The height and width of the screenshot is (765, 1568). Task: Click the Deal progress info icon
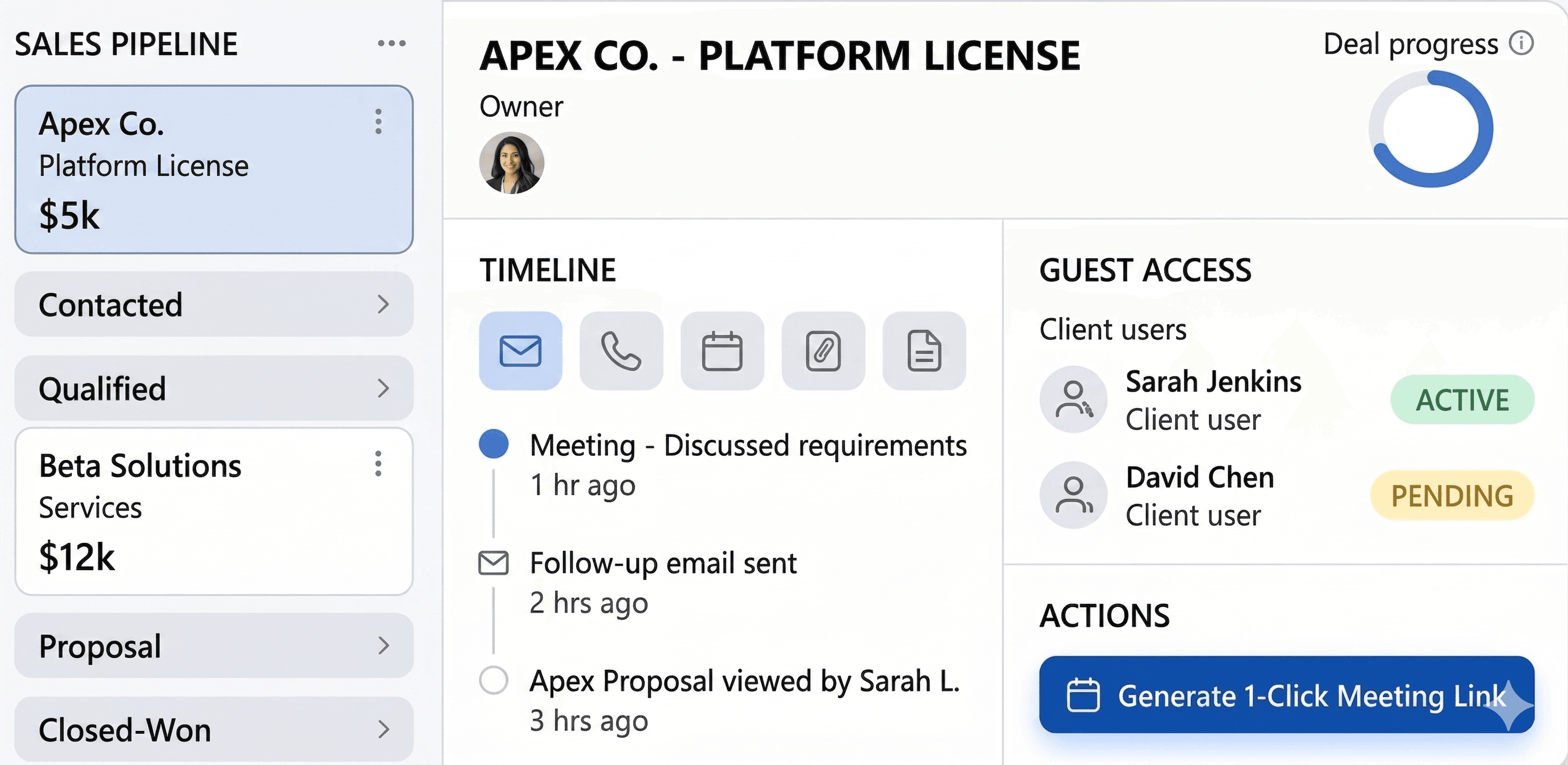[1521, 43]
